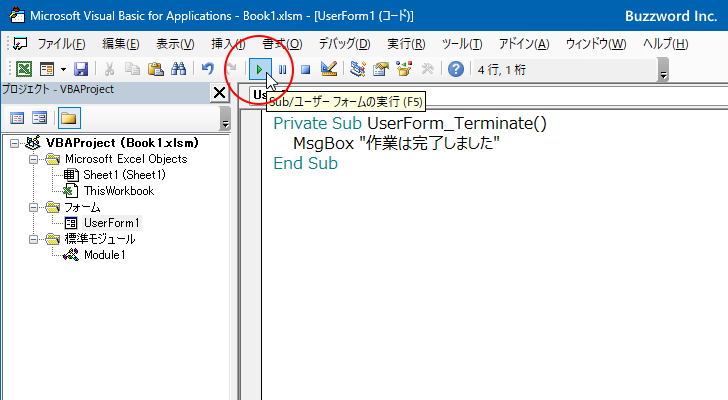The width and height of the screenshot is (728, 400).
Task: Click the View Code icon in project pane
Action: coord(17,118)
